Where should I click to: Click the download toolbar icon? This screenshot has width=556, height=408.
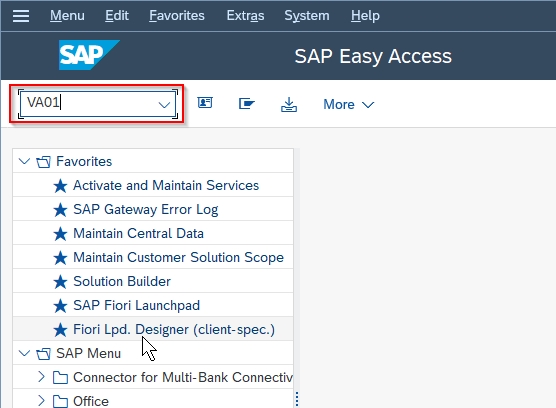289,104
